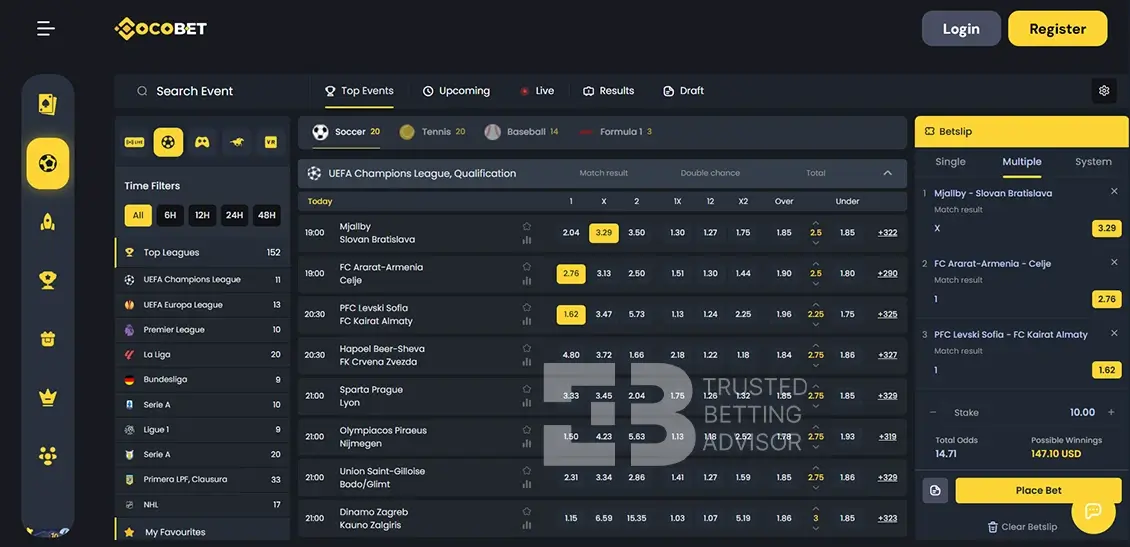Select the Live sports filter icon
Image resolution: width=1130 pixels, height=547 pixels.
coord(135,142)
